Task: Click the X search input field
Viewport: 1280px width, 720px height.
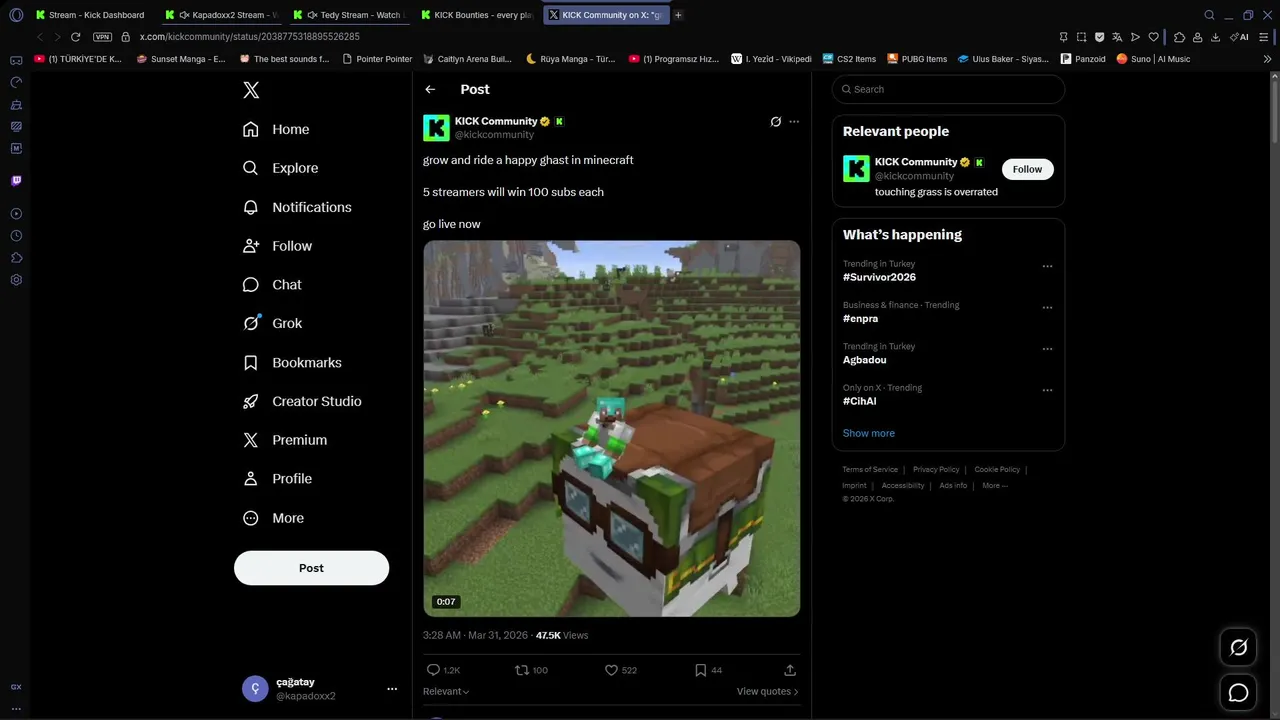Action: coord(948,89)
